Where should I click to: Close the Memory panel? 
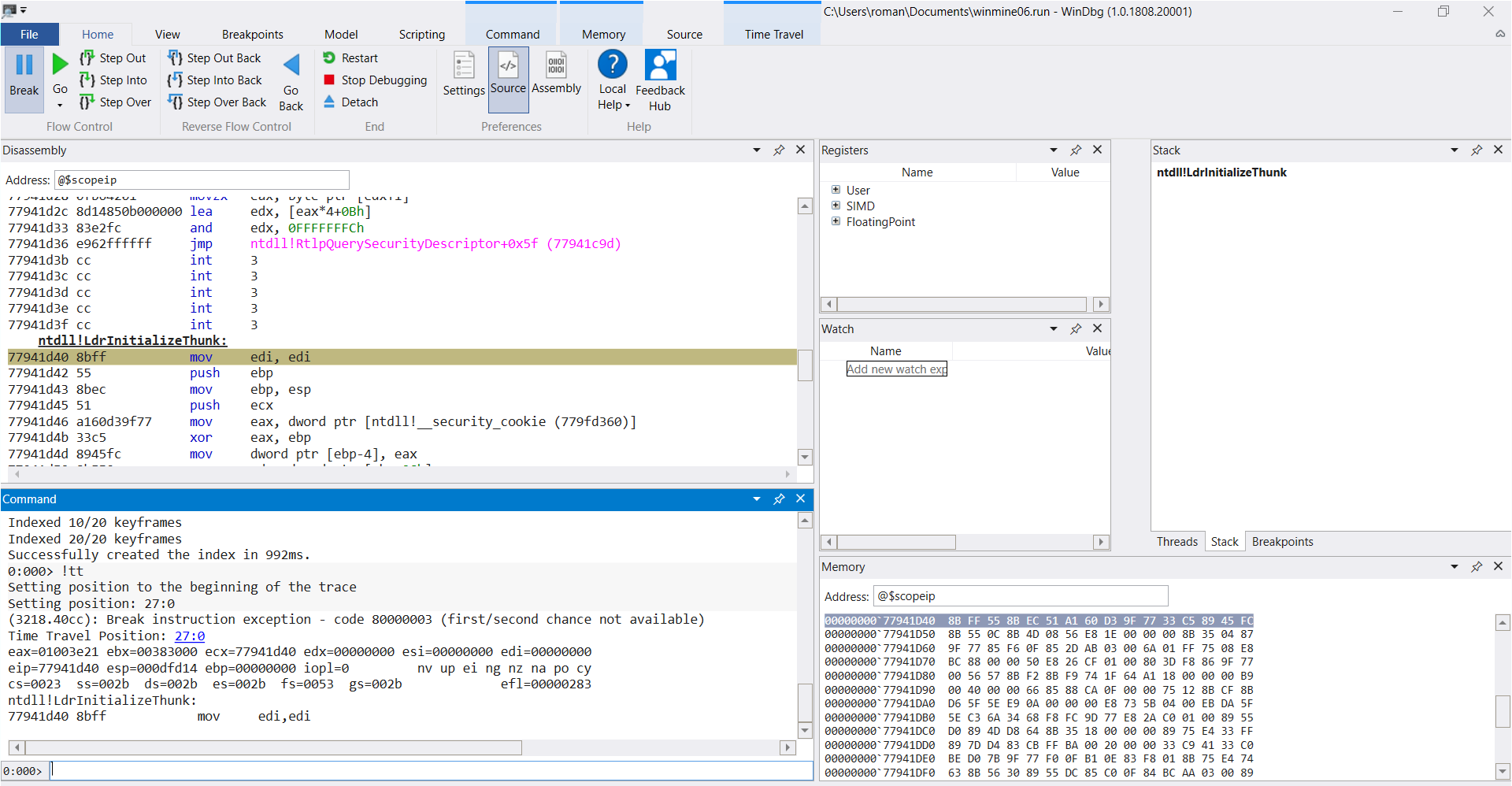(x=1499, y=566)
